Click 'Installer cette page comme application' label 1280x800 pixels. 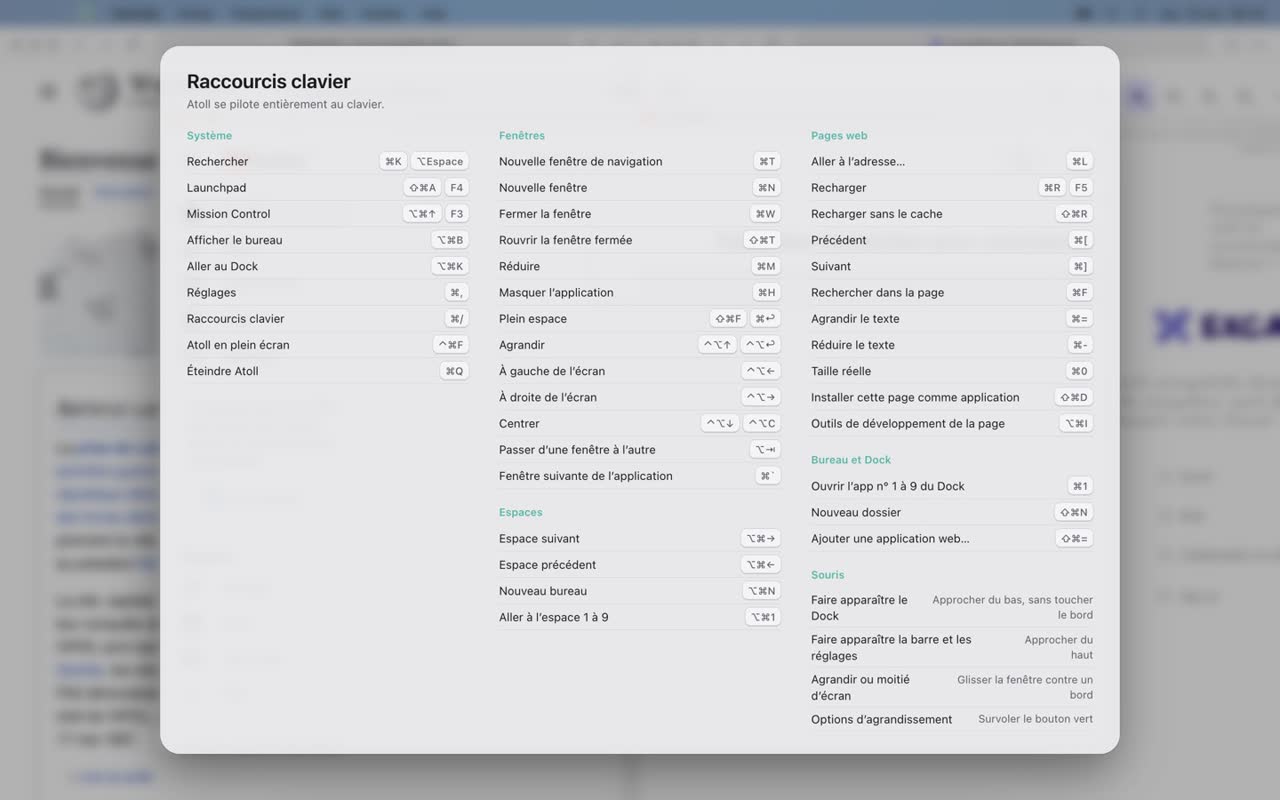915,397
